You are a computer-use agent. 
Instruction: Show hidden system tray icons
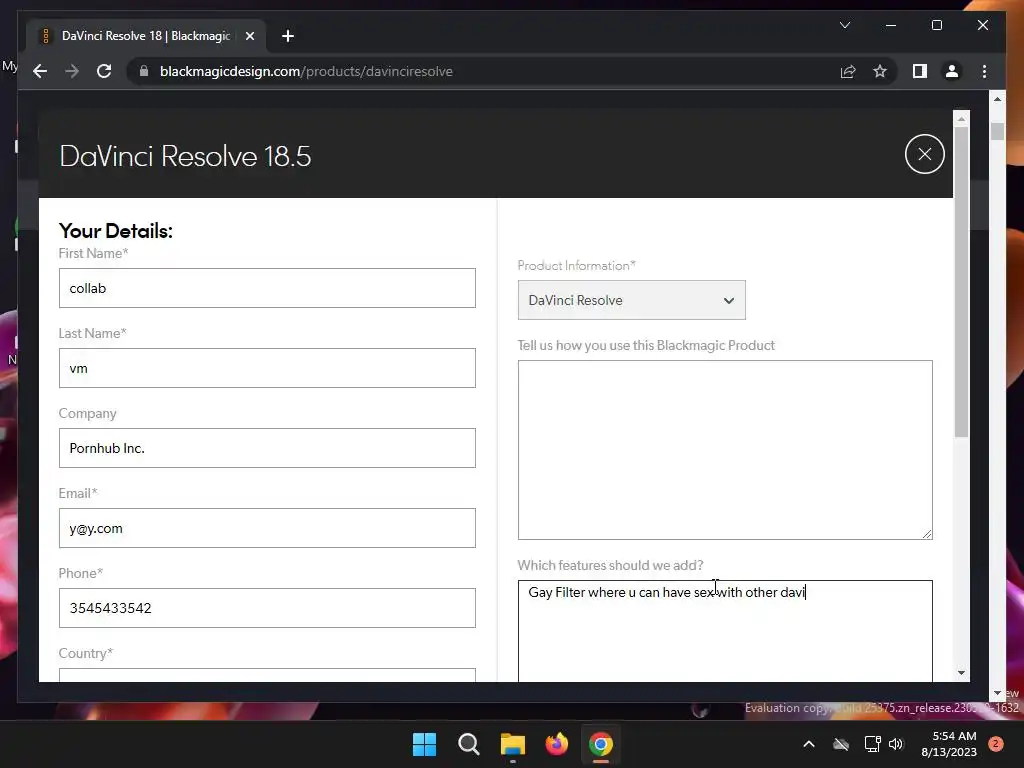[x=808, y=744]
